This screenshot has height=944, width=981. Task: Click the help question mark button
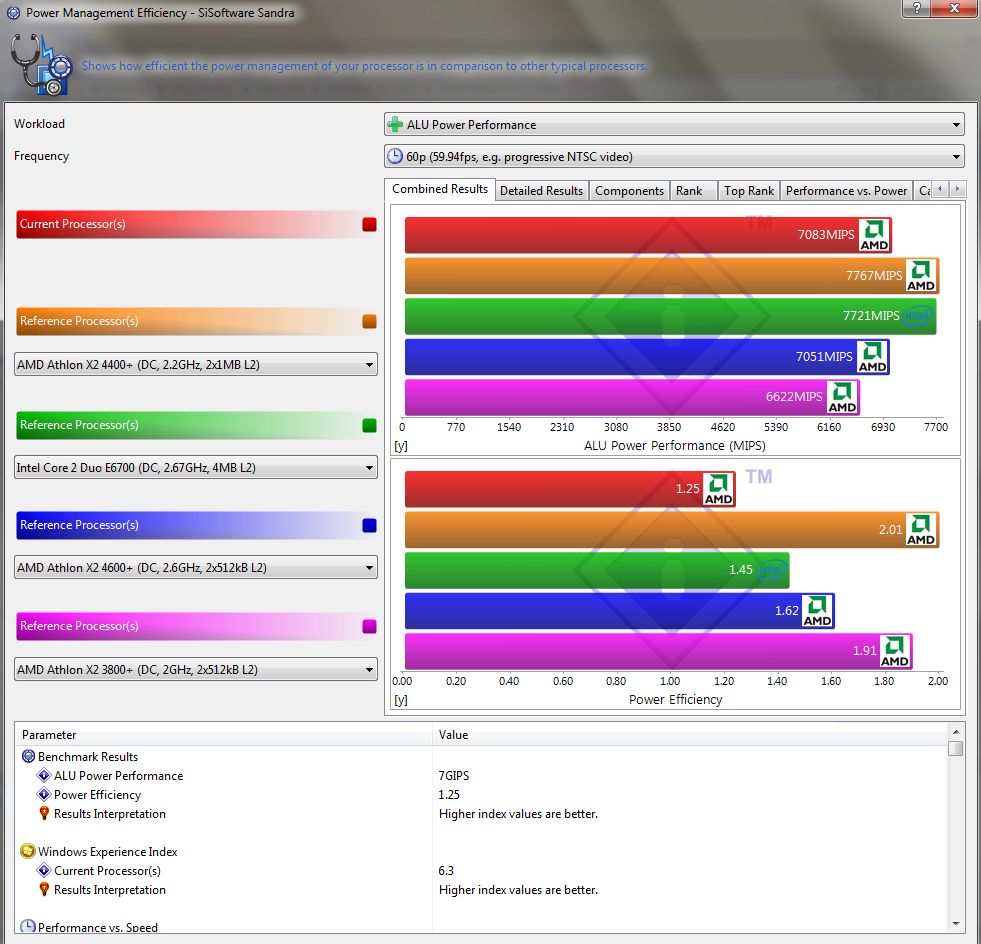pyautogui.click(x=917, y=8)
